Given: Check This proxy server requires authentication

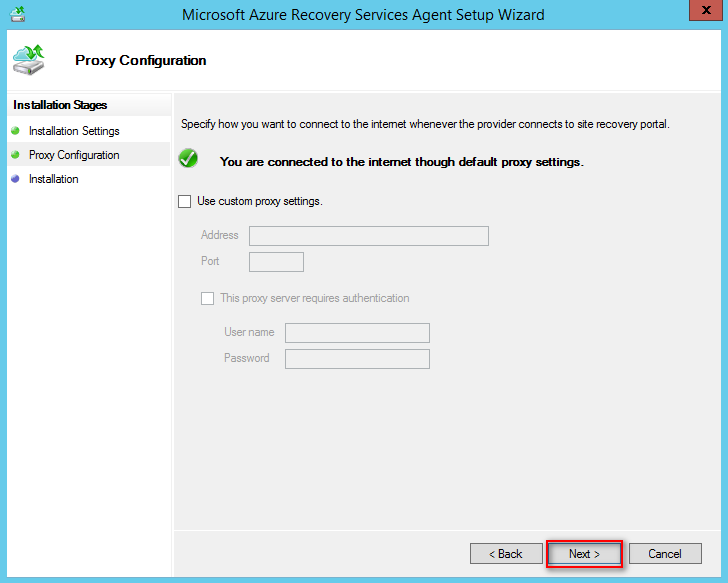Looking at the screenshot, I should [x=208, y=298].
